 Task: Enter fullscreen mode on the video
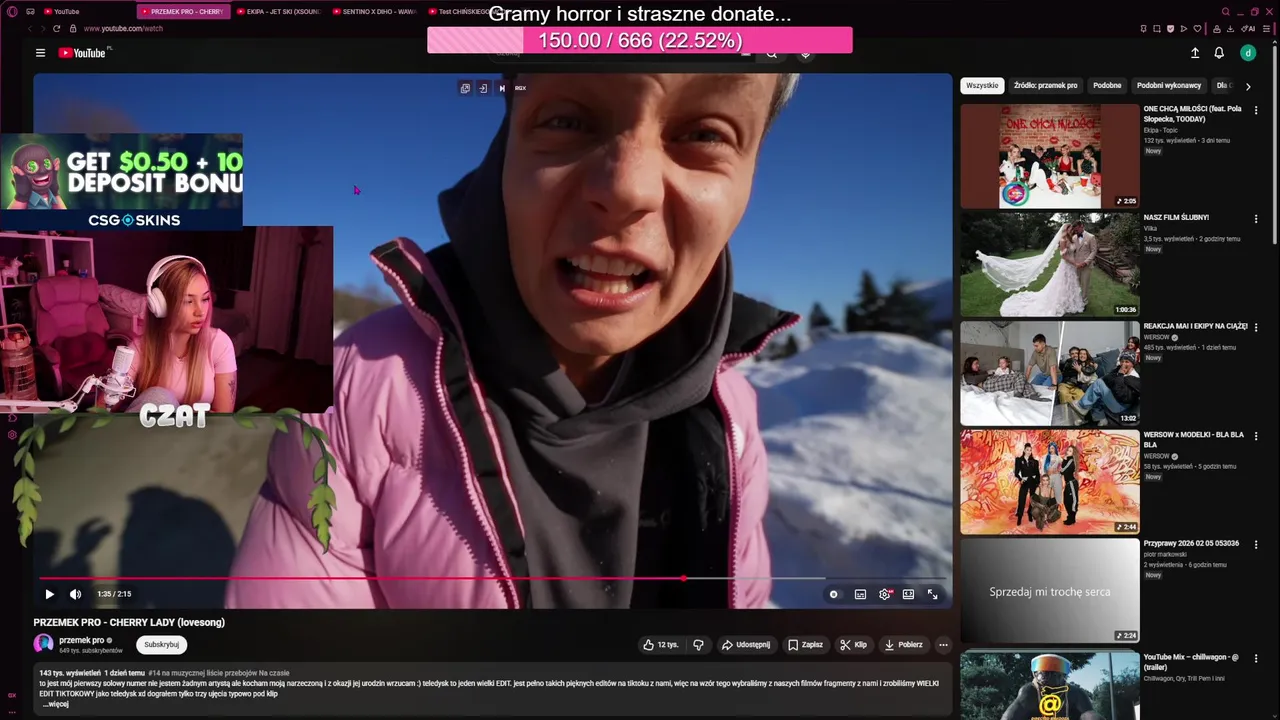932,594
